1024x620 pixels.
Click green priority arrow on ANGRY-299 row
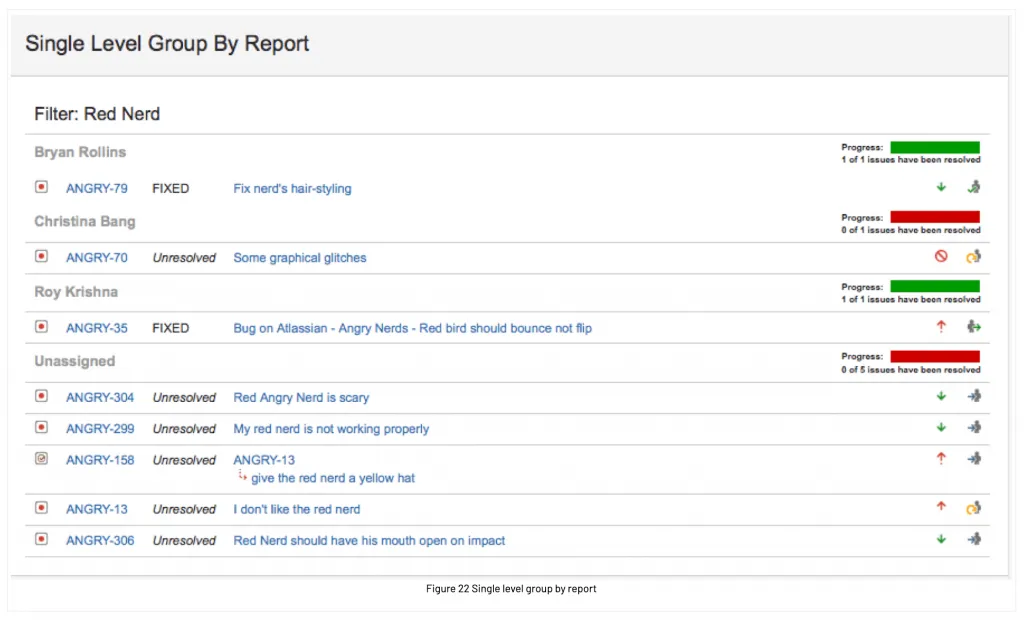941,427
